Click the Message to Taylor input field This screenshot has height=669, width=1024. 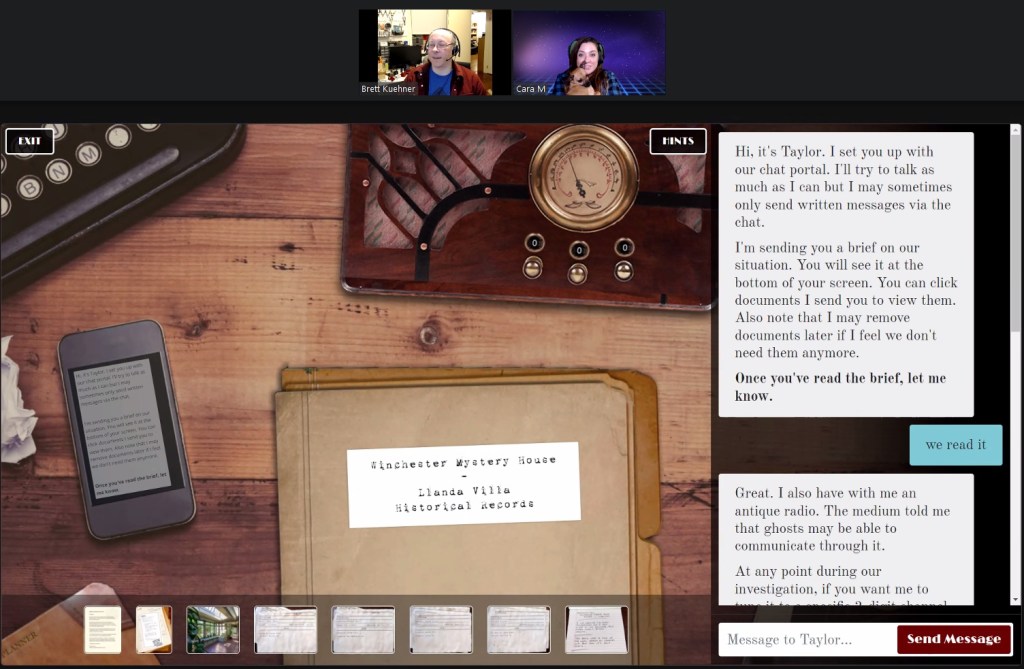point(800,639)
